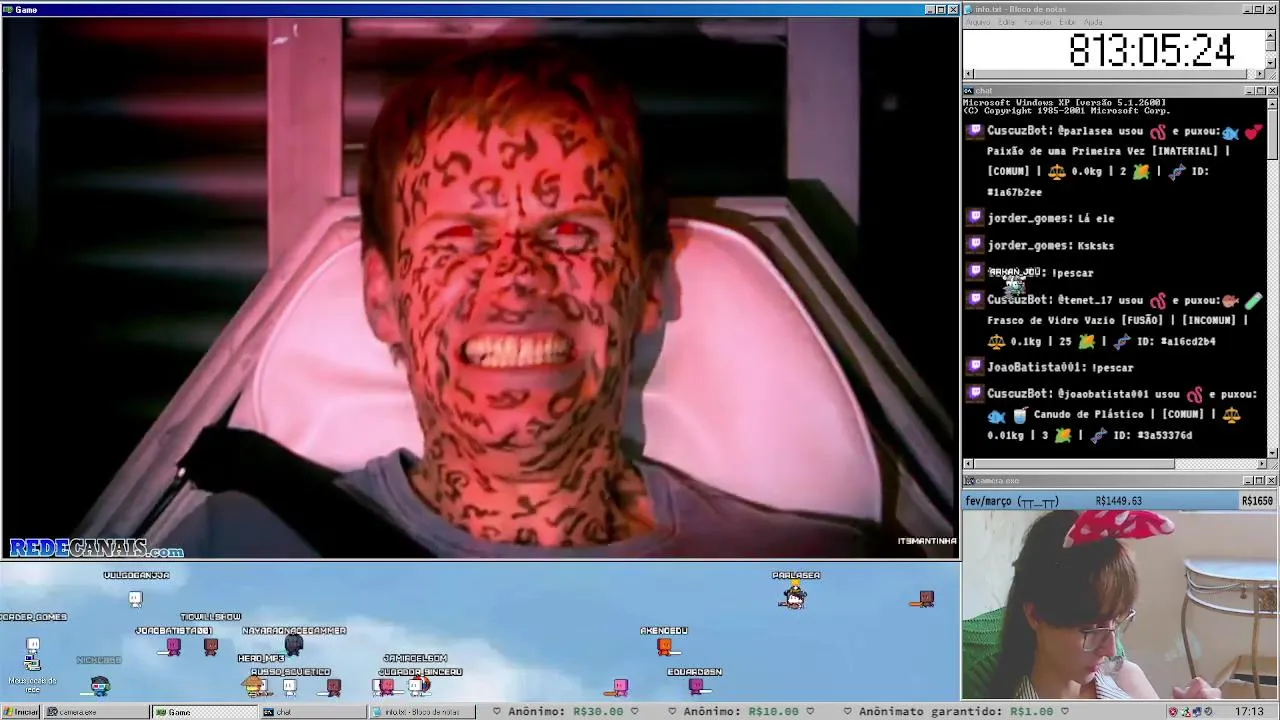
Task: Click the PARLASEA crowned character
Action: coord(794,596)
